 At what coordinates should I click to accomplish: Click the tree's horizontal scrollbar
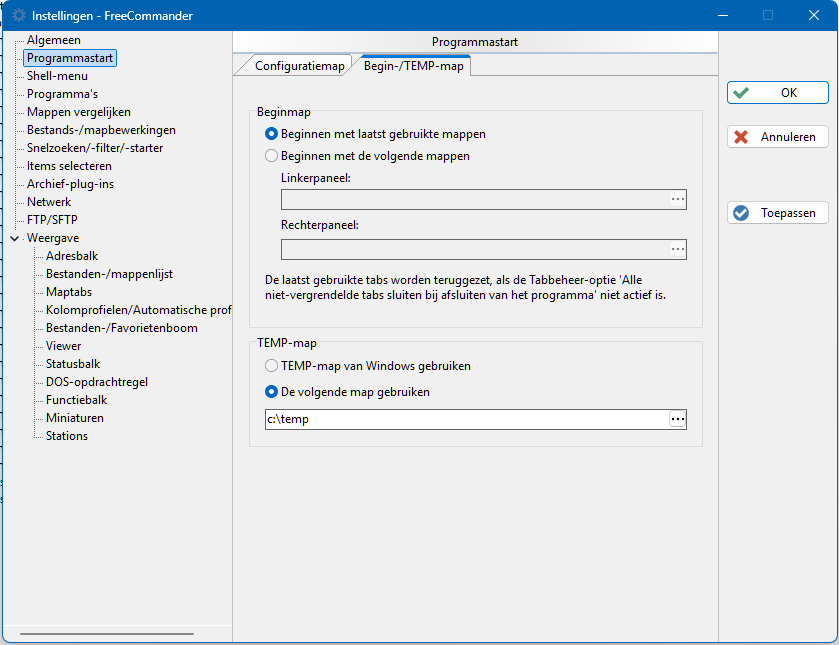(107, 634)
